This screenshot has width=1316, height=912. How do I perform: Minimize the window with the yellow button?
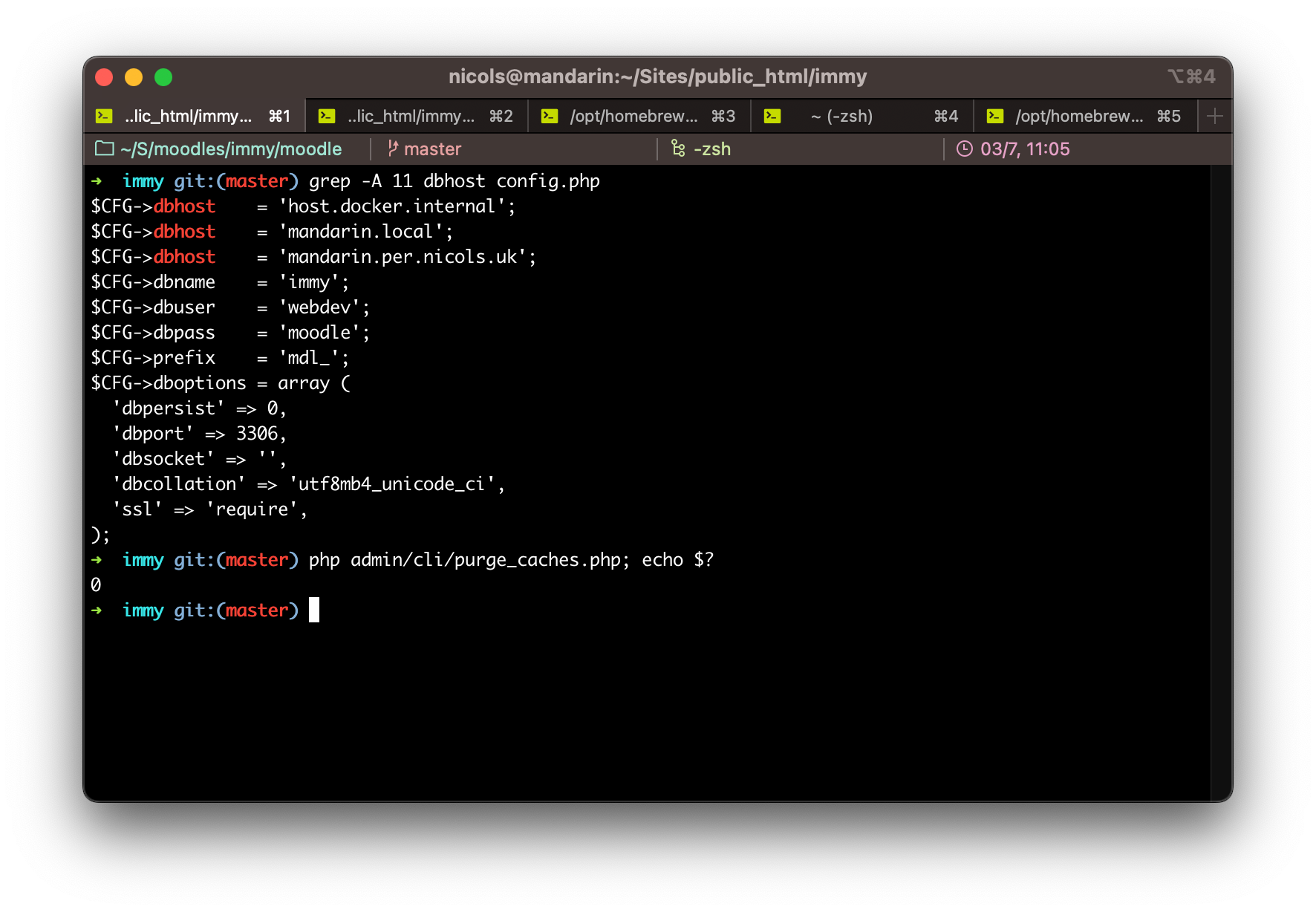(x=134, y=77)
